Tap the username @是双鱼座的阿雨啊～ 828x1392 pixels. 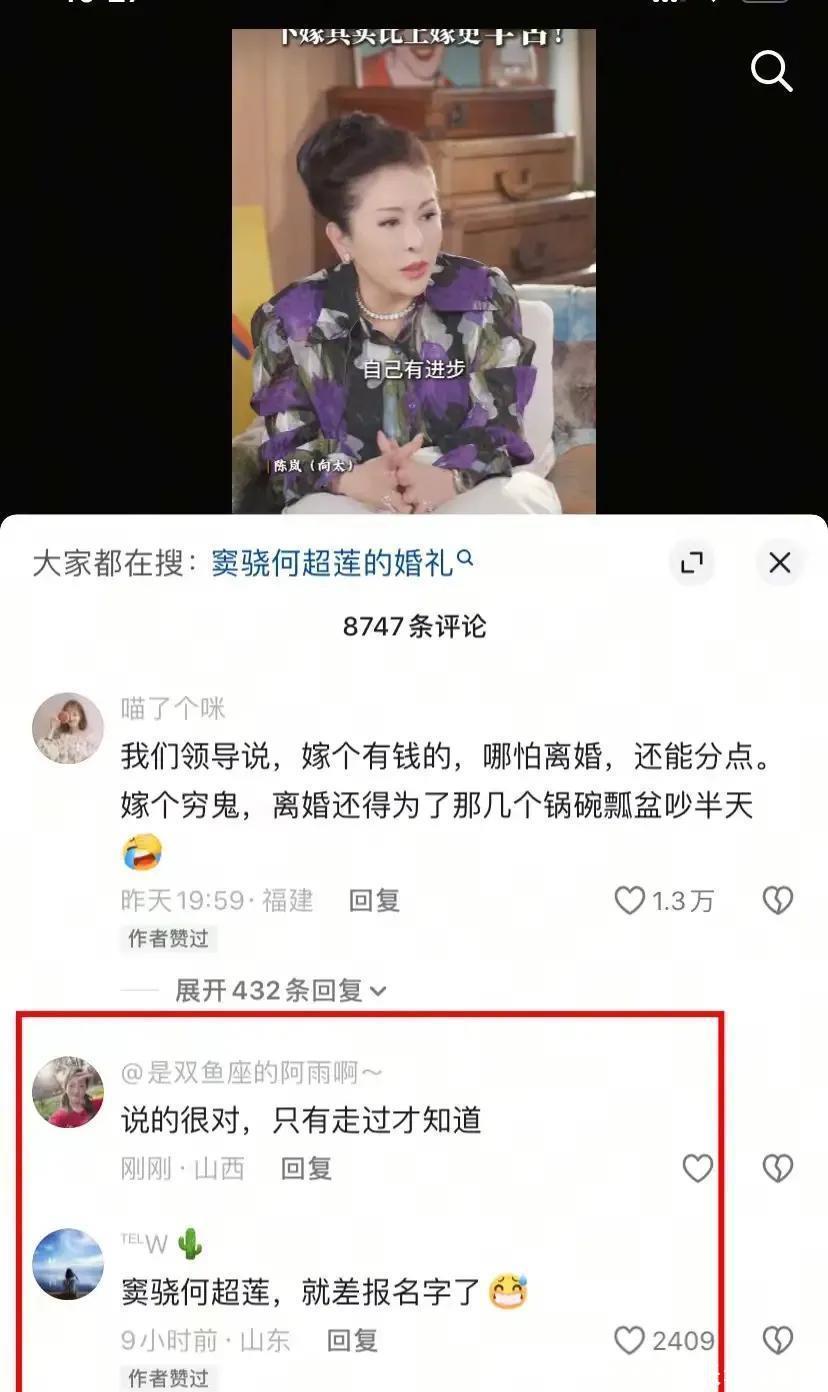(252, 1073)
